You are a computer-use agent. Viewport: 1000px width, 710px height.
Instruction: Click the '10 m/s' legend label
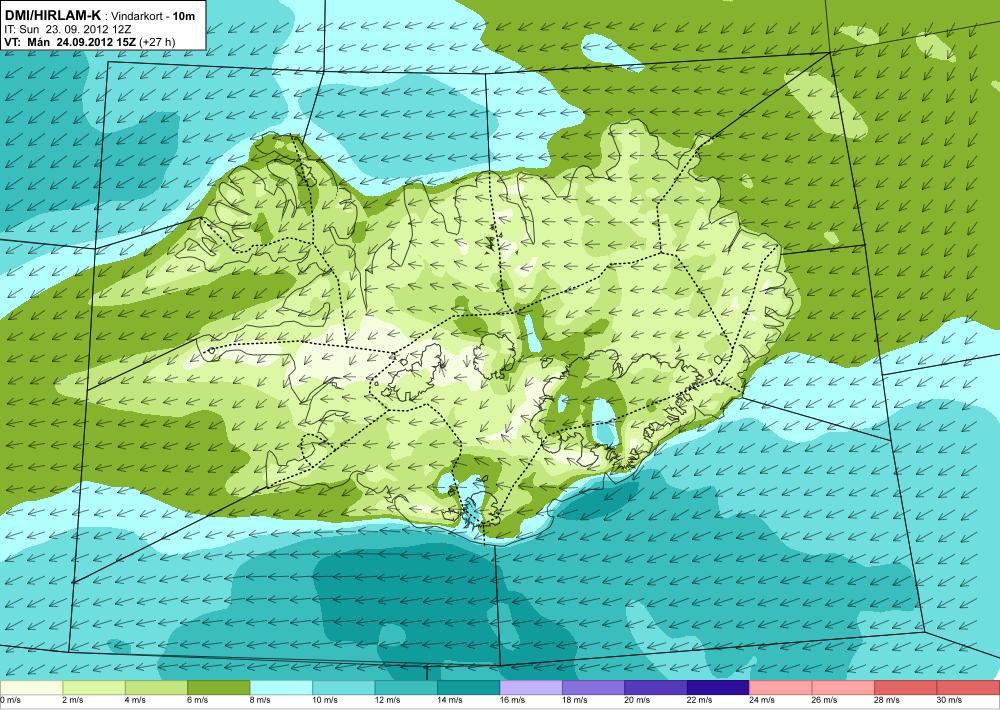pyautogui.click(x=325, y=700)
